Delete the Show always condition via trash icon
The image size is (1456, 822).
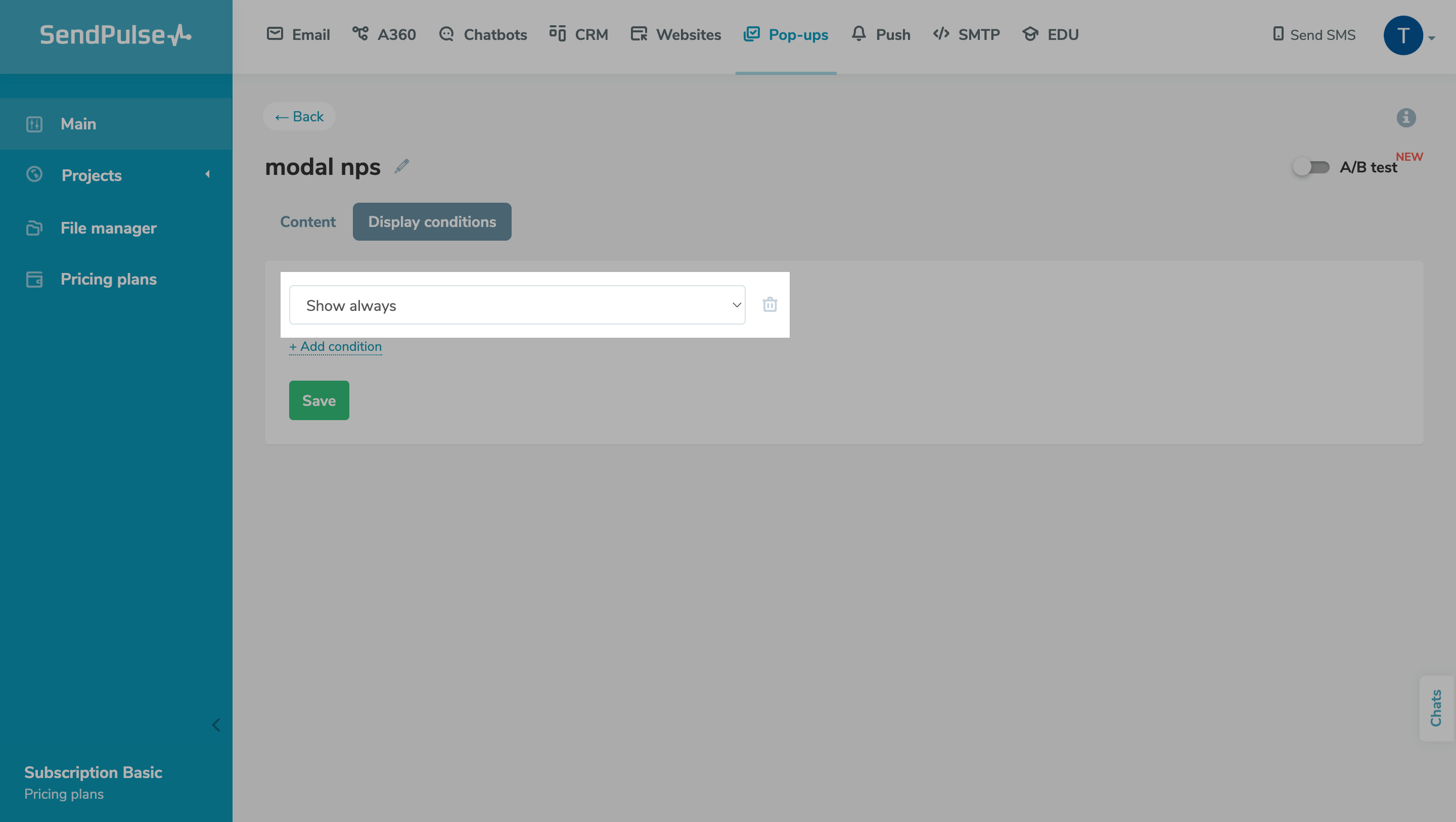[769, 305]
